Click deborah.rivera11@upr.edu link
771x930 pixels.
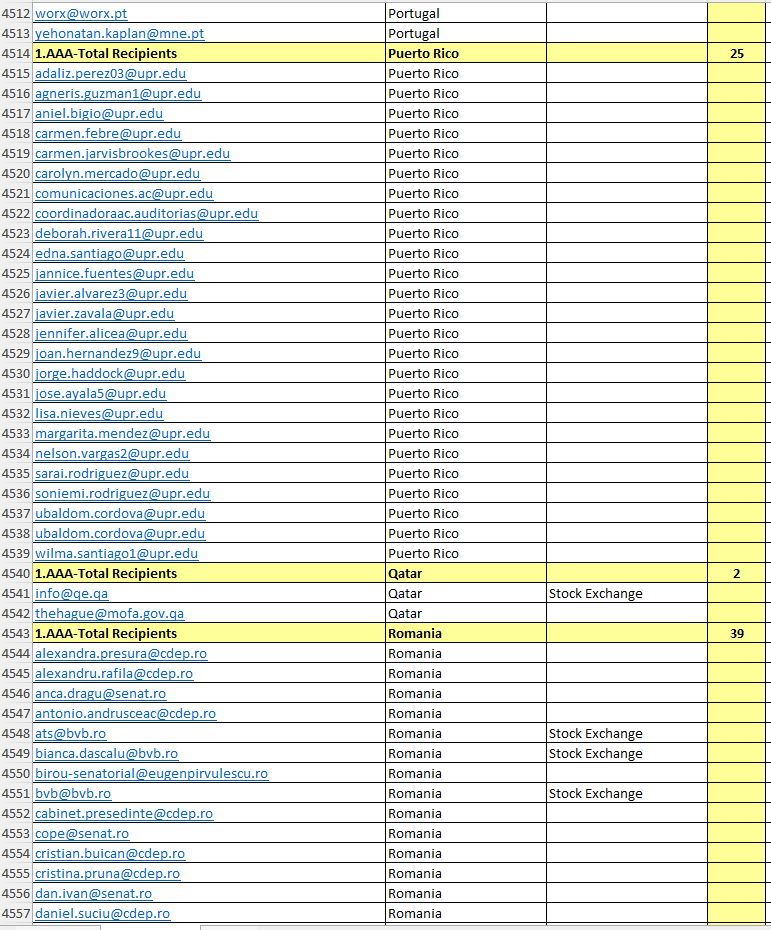point(119,234)
